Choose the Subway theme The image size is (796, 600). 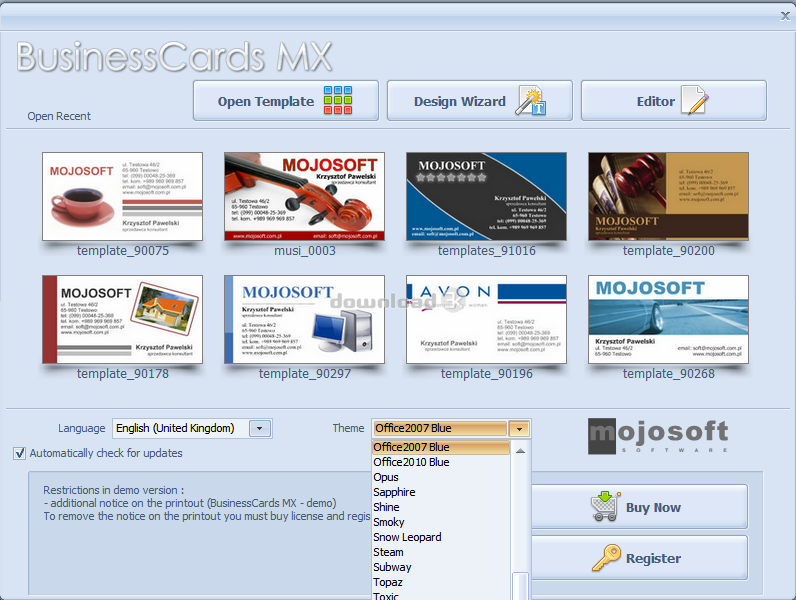(x=441, y=567)
